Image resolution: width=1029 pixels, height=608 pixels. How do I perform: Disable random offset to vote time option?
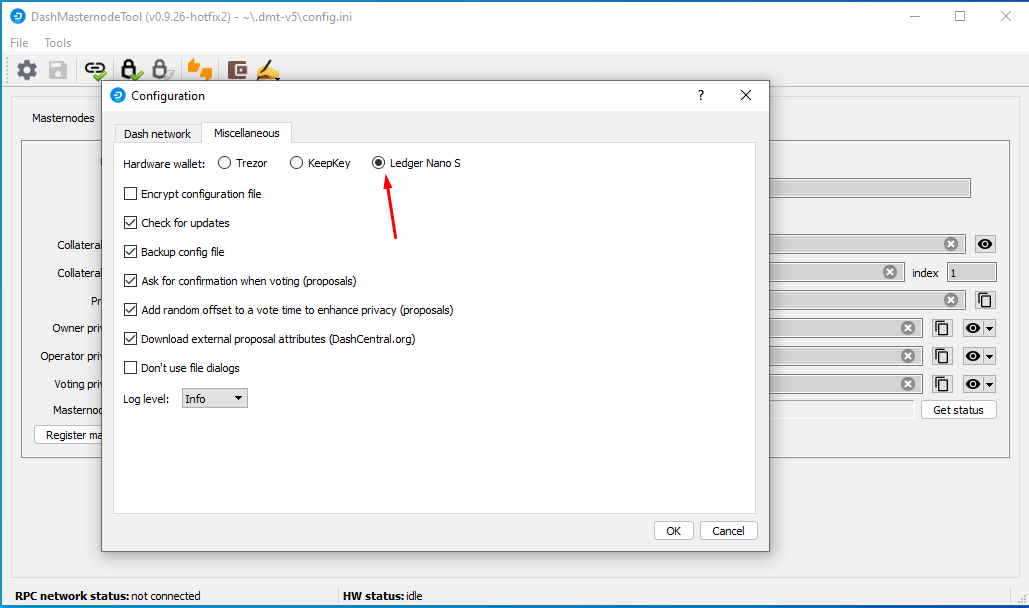131,310
